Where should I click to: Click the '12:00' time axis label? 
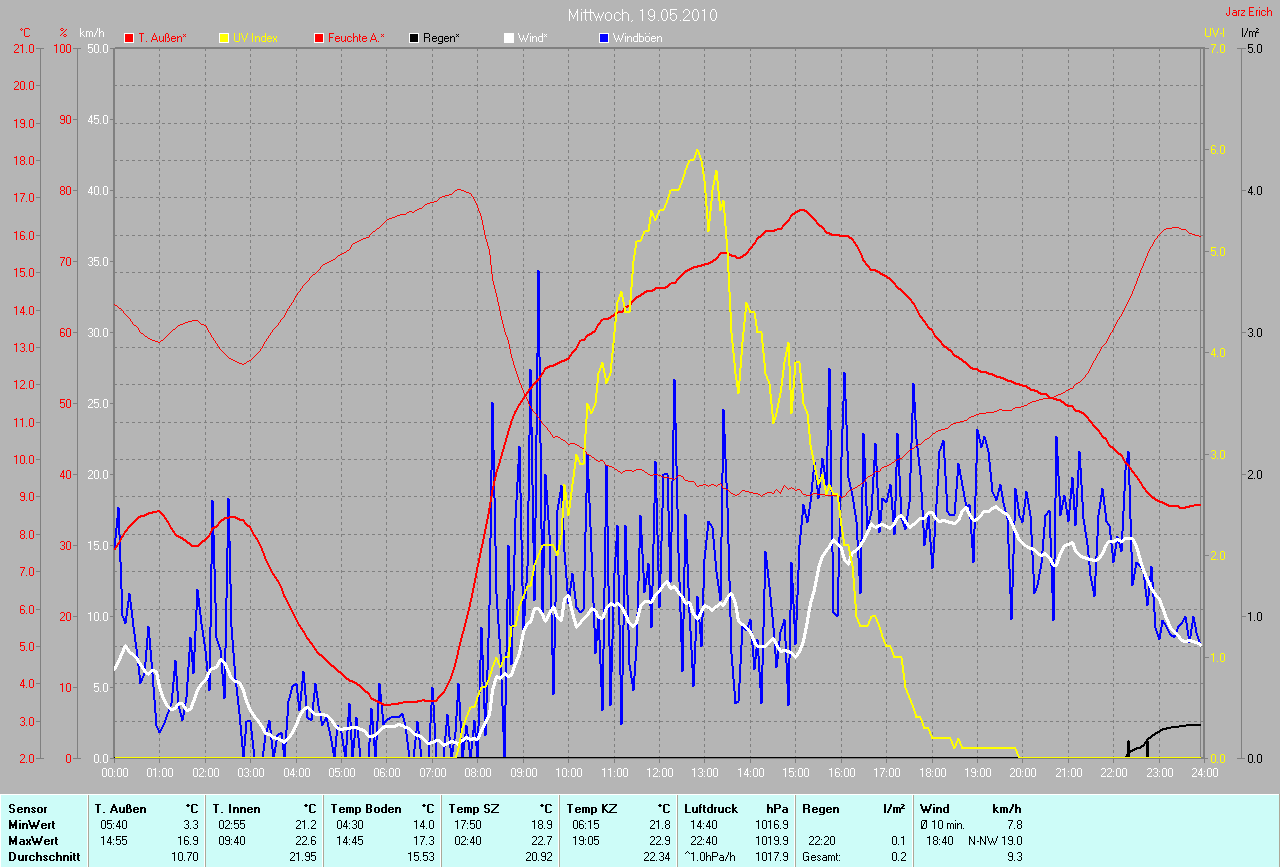click(x=660, y=772)
